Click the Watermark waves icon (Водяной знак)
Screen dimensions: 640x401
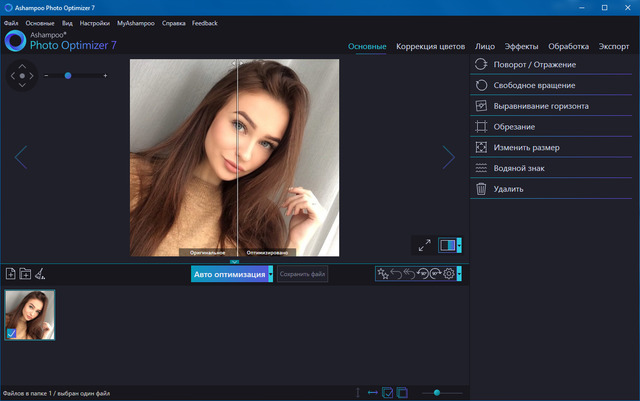pyautogui.click(x=481, y=168)
